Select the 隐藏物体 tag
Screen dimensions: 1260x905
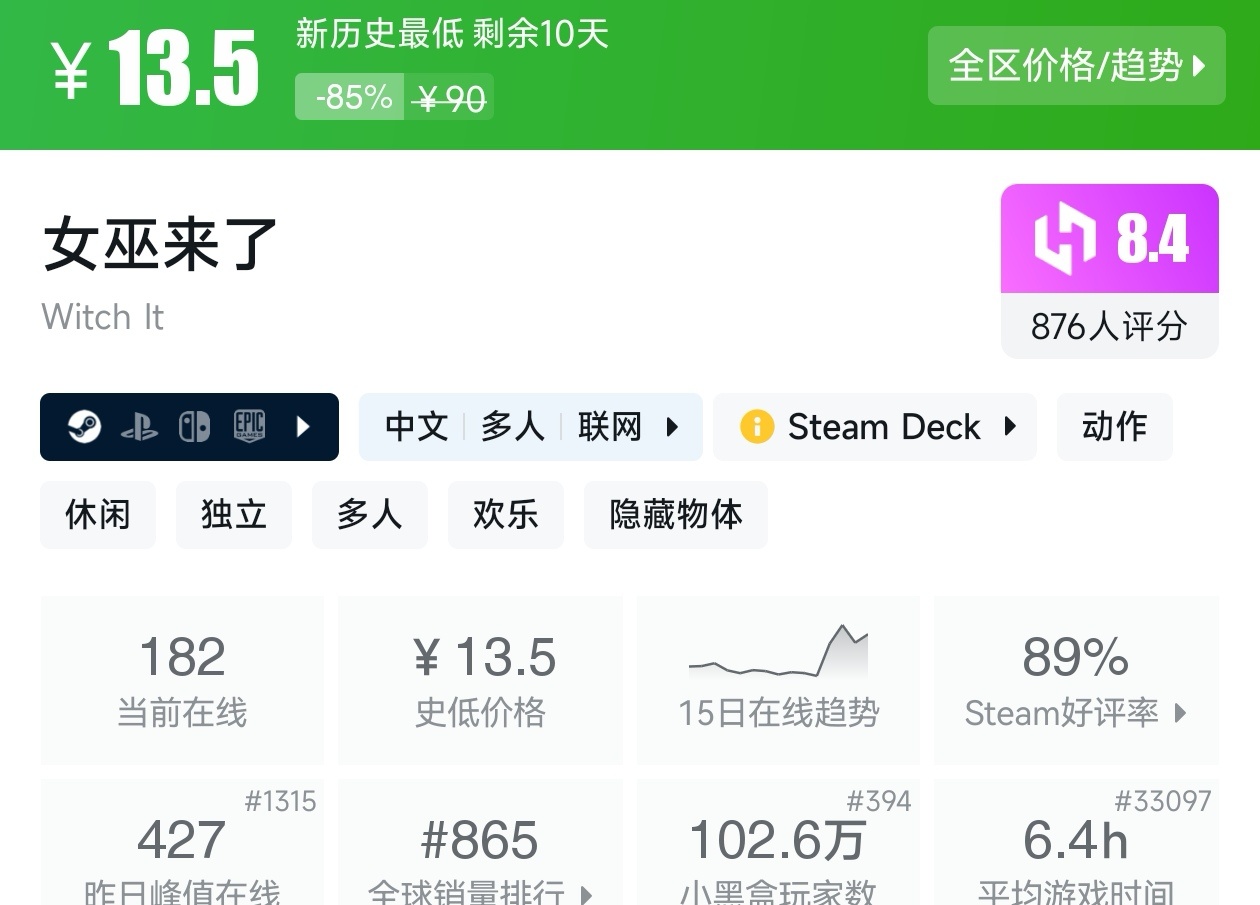point(676,515)
